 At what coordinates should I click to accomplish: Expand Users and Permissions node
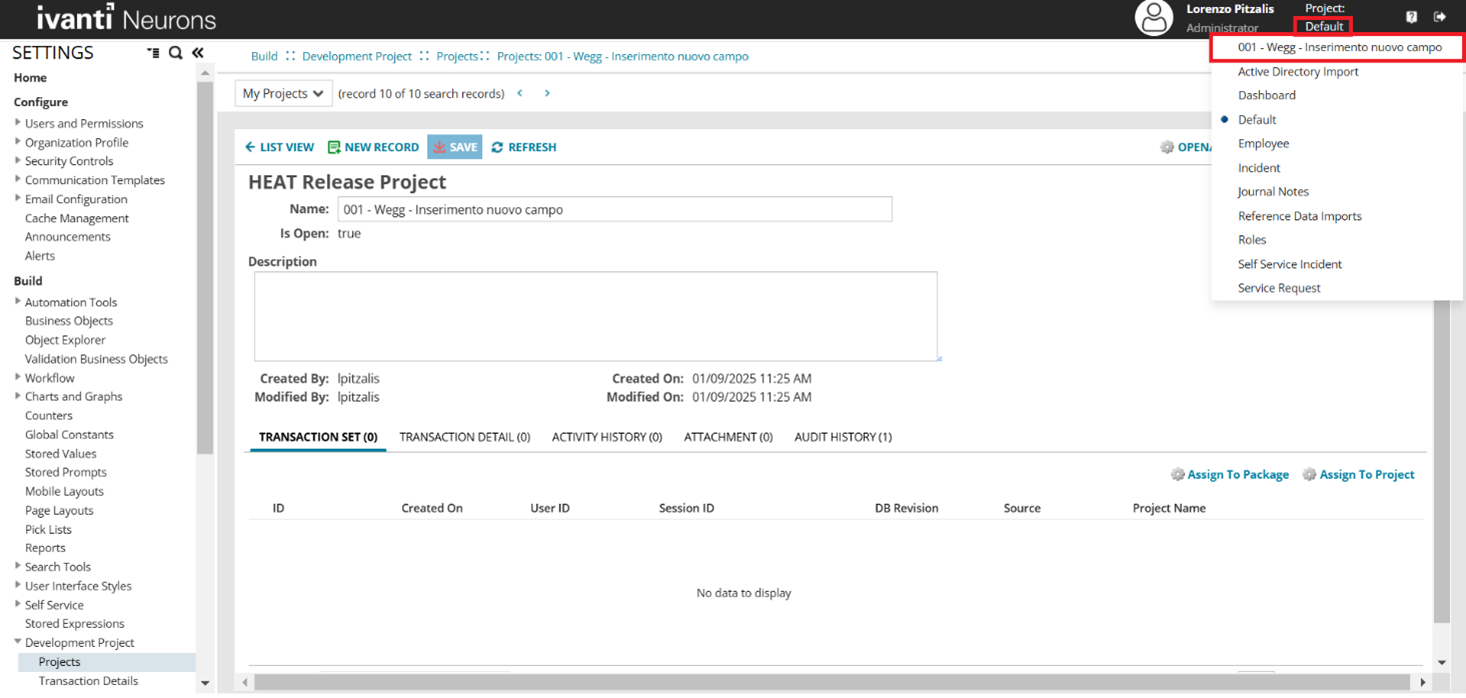(17, 123)
